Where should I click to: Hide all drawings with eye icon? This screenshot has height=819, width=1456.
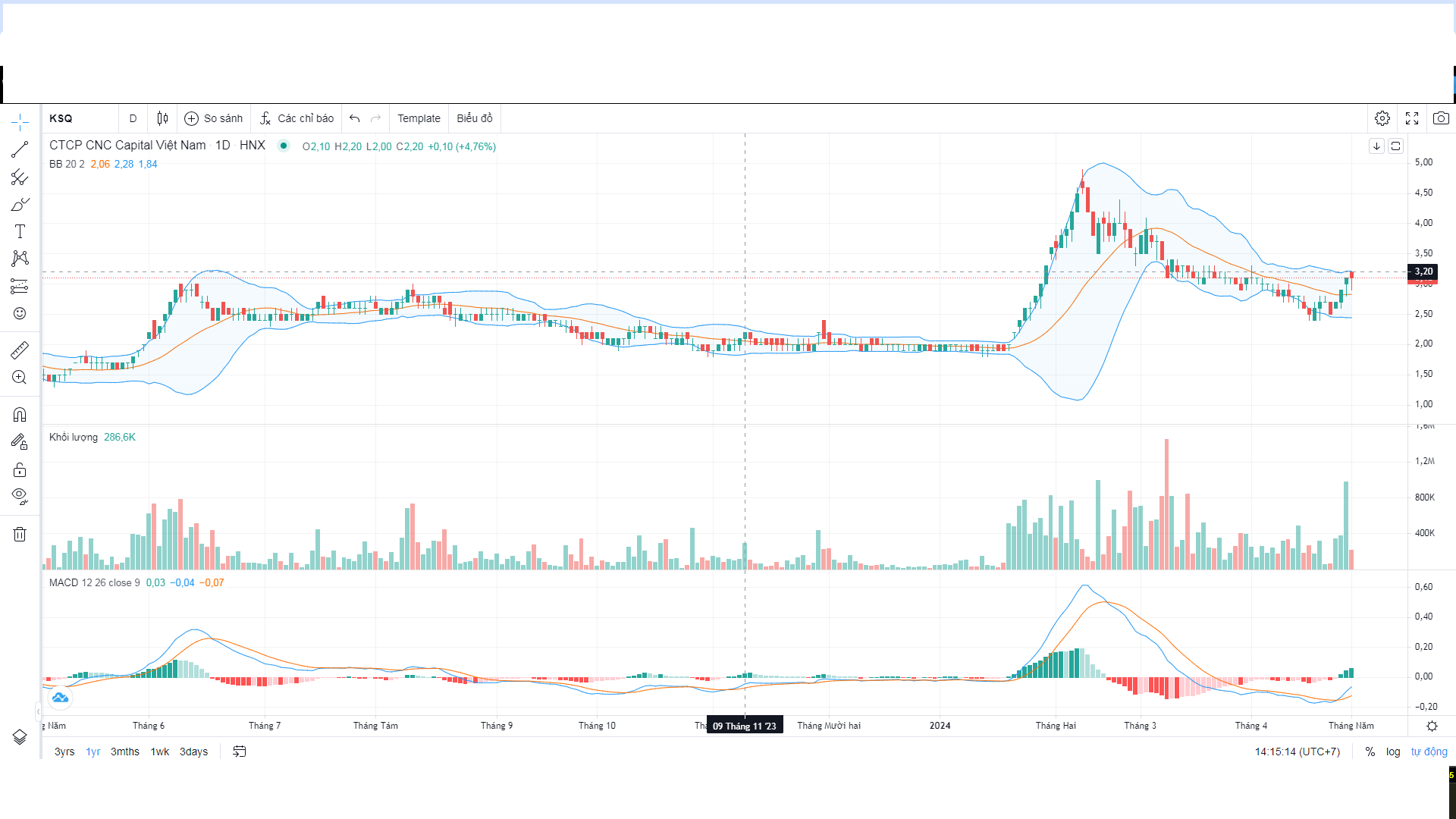tap(20, 497)
